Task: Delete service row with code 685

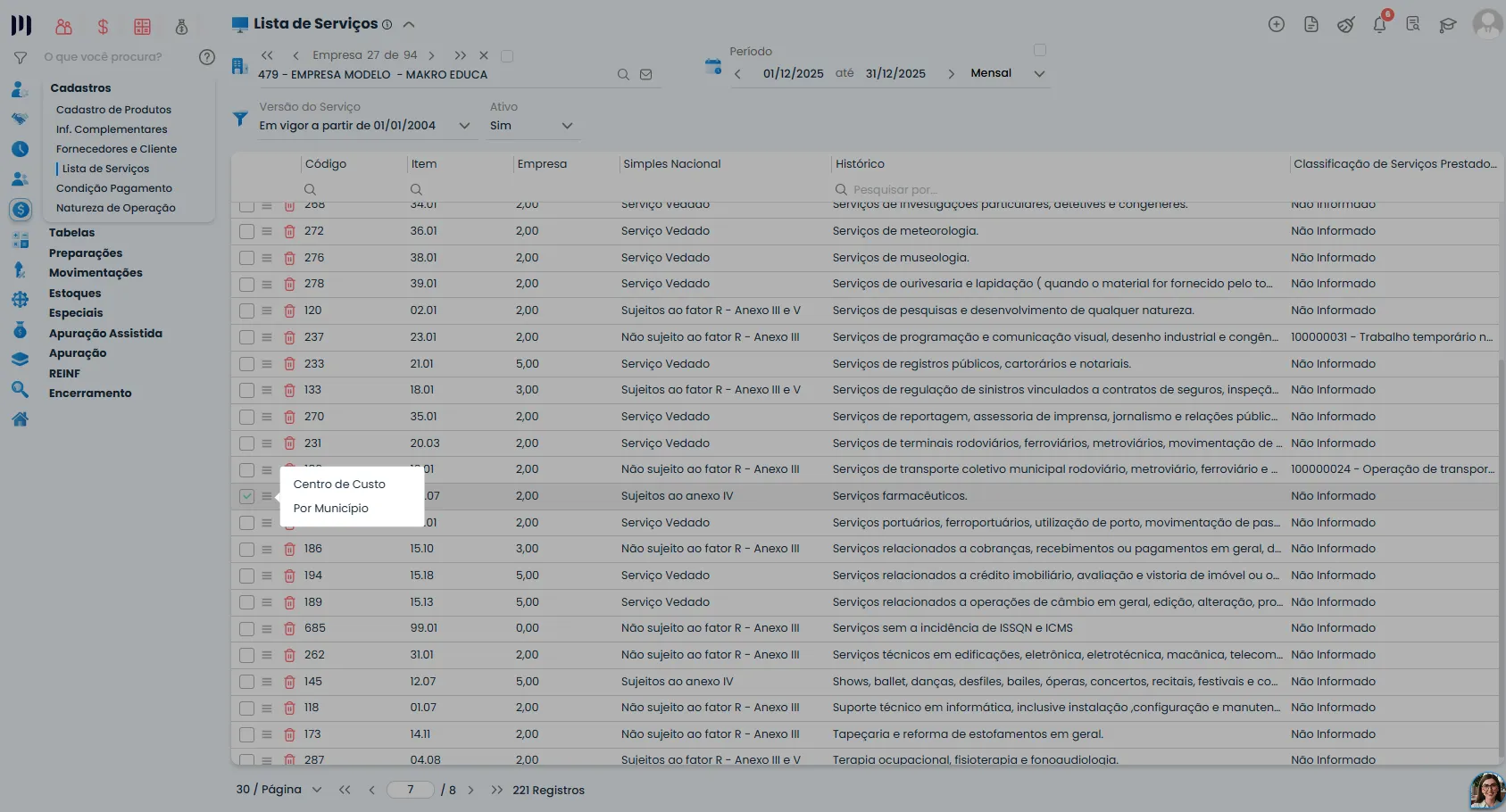Action: [x=289, y=628]
